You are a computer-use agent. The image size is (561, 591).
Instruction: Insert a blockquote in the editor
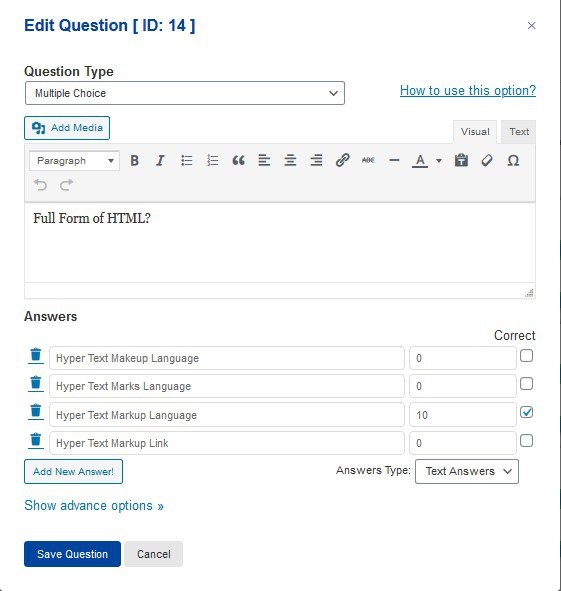[238, 161]
